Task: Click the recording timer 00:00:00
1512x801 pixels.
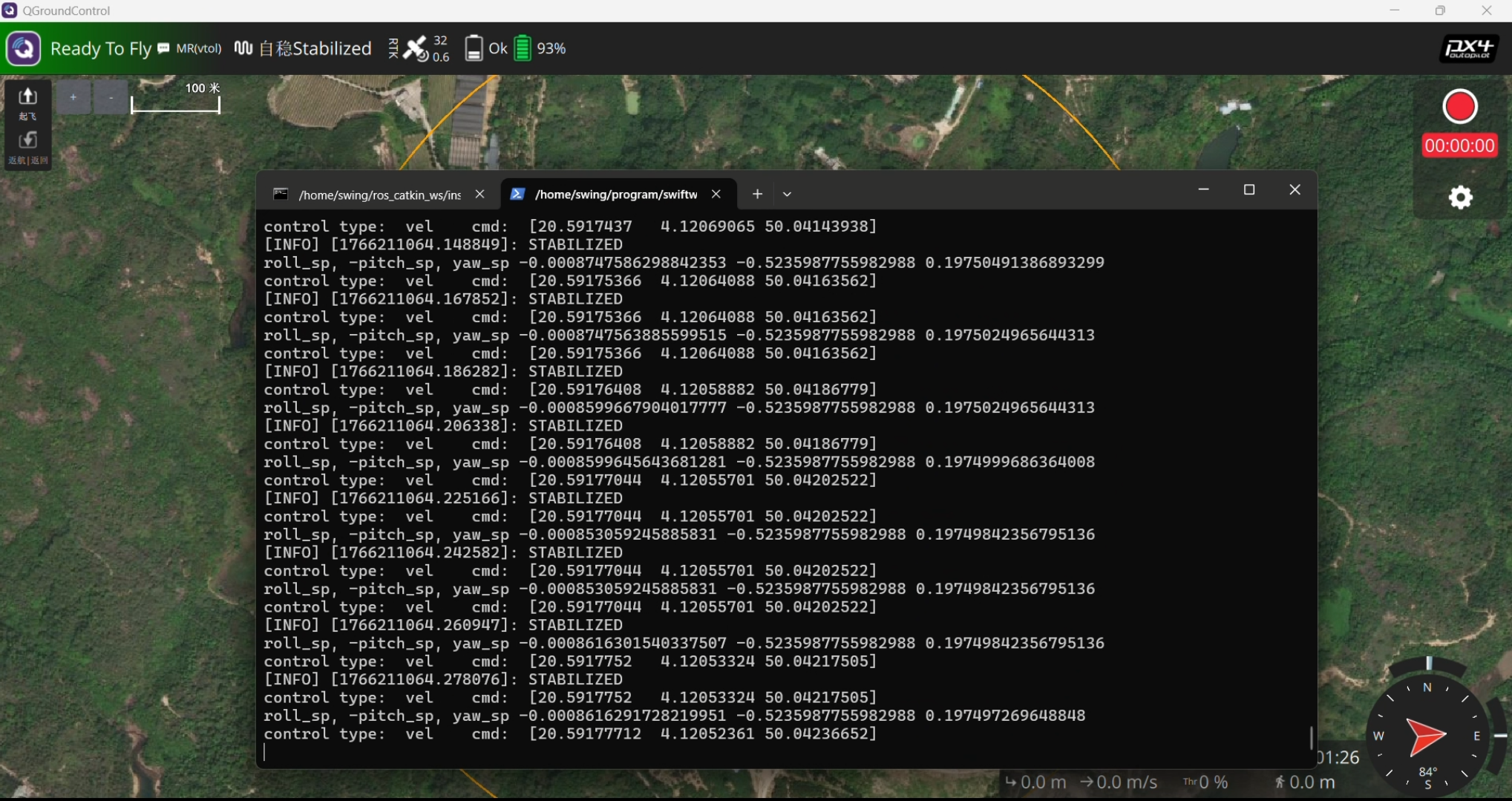Action: (1459, 146)
